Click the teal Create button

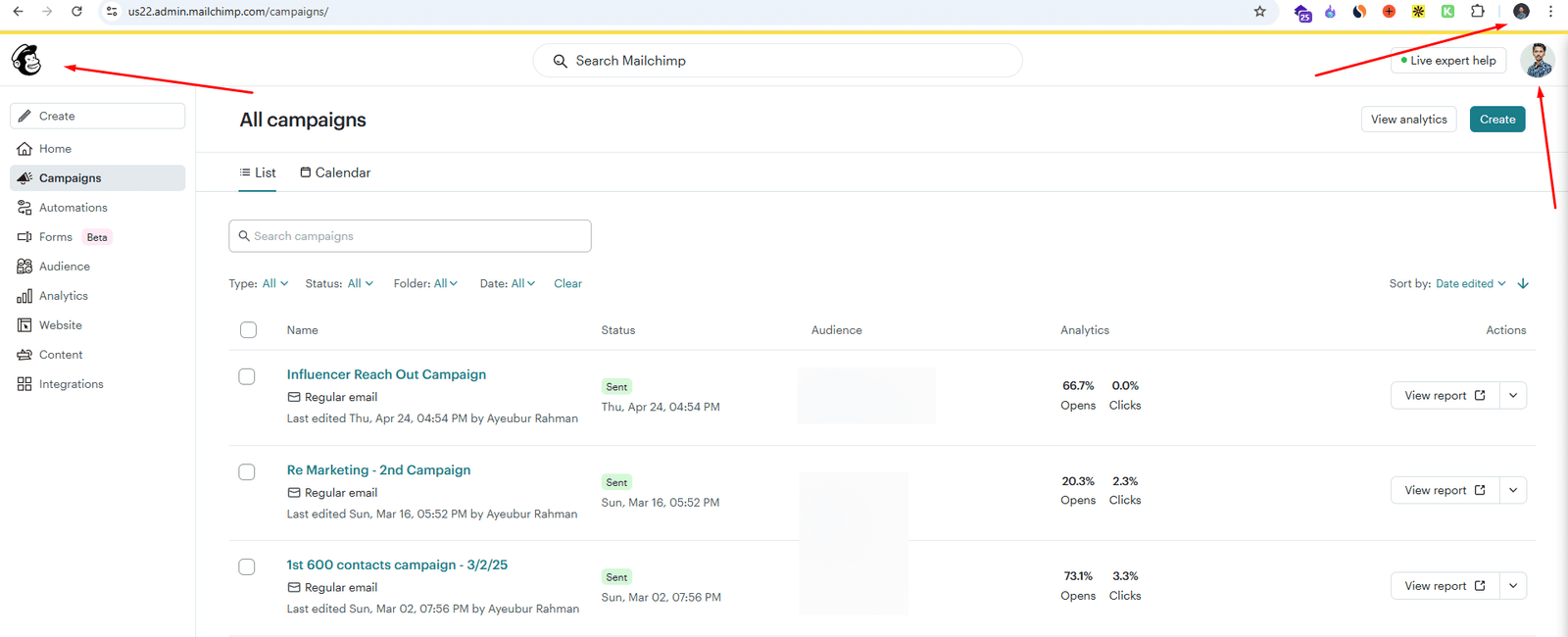[1497, 120]
